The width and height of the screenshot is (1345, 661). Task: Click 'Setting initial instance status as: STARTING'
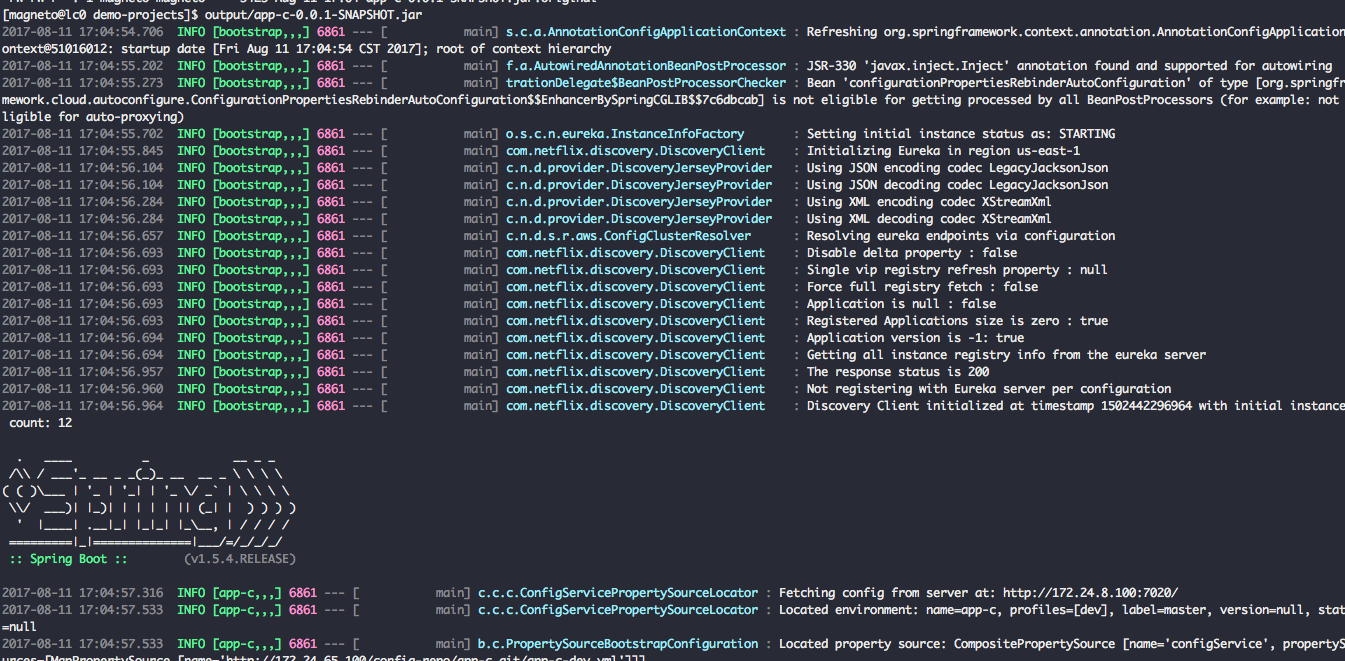(961, 134)
